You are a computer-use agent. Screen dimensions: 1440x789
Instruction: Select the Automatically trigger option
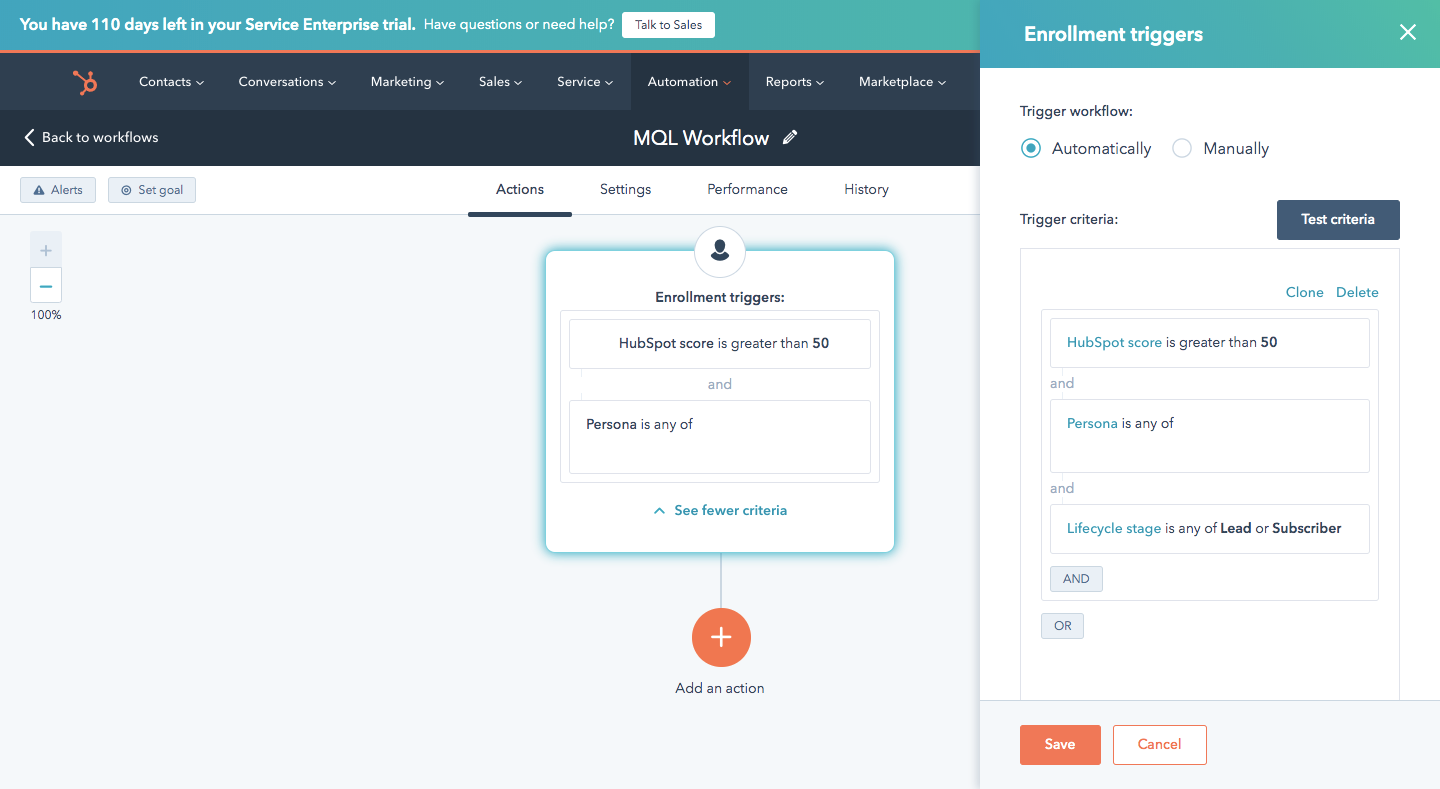point(1031,149)
